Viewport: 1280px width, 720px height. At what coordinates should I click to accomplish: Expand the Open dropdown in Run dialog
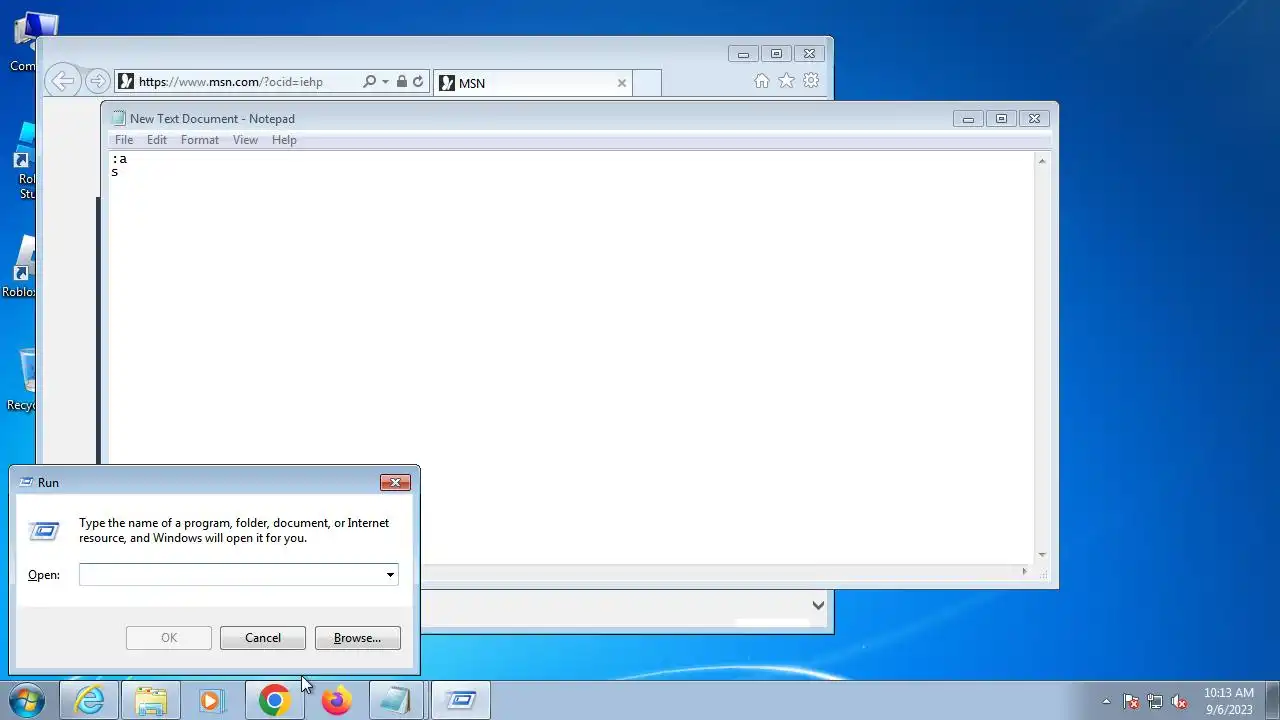coord(390,575)
